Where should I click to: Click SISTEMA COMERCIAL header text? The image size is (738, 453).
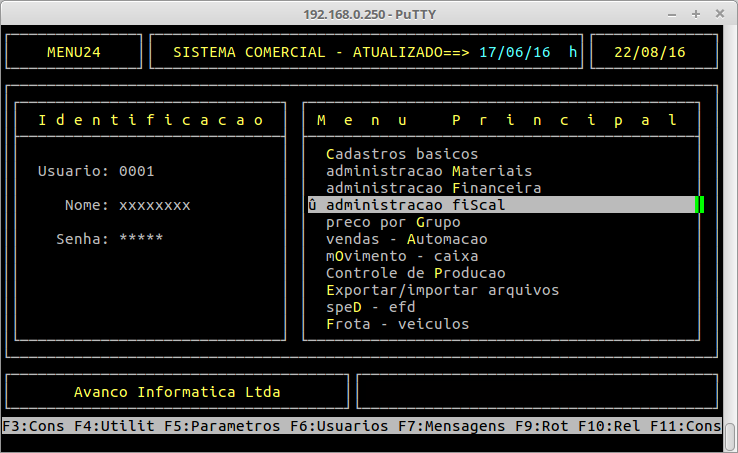(x=249, y=52)
